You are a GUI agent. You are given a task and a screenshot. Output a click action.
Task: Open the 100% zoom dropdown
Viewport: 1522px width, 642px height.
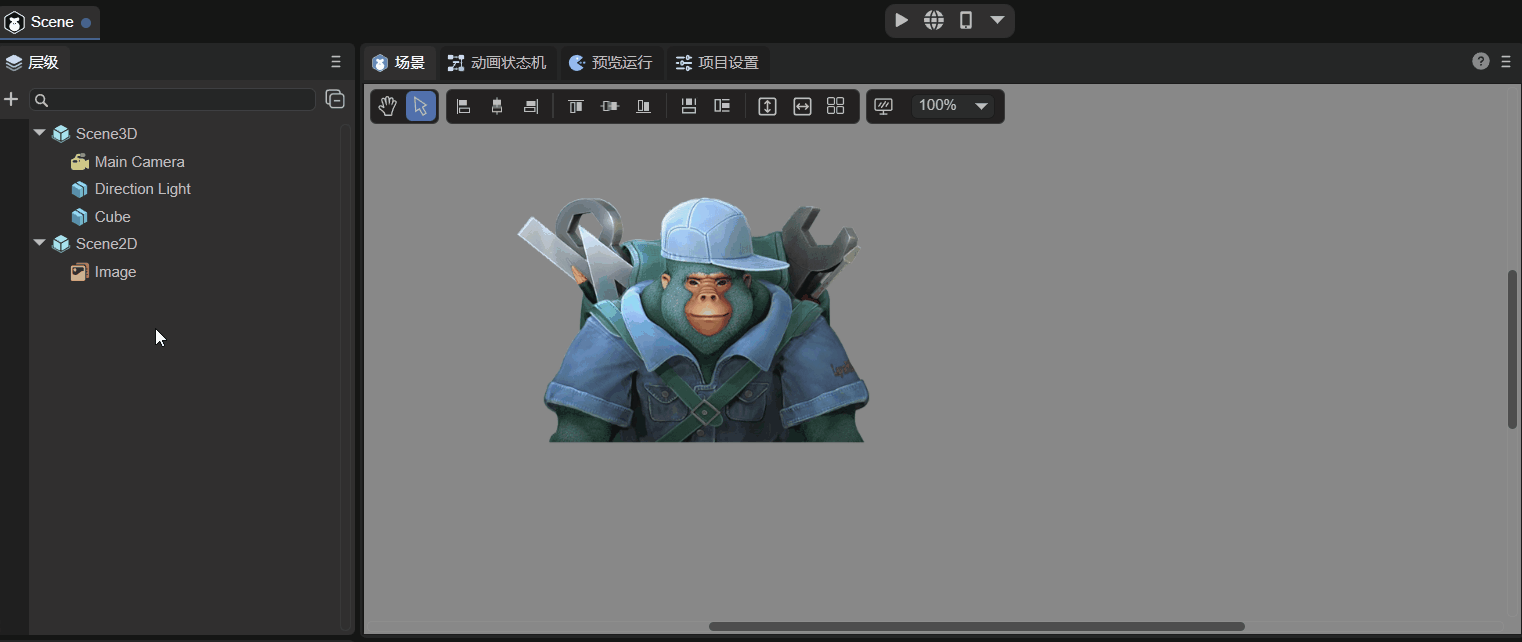point(953,106)
